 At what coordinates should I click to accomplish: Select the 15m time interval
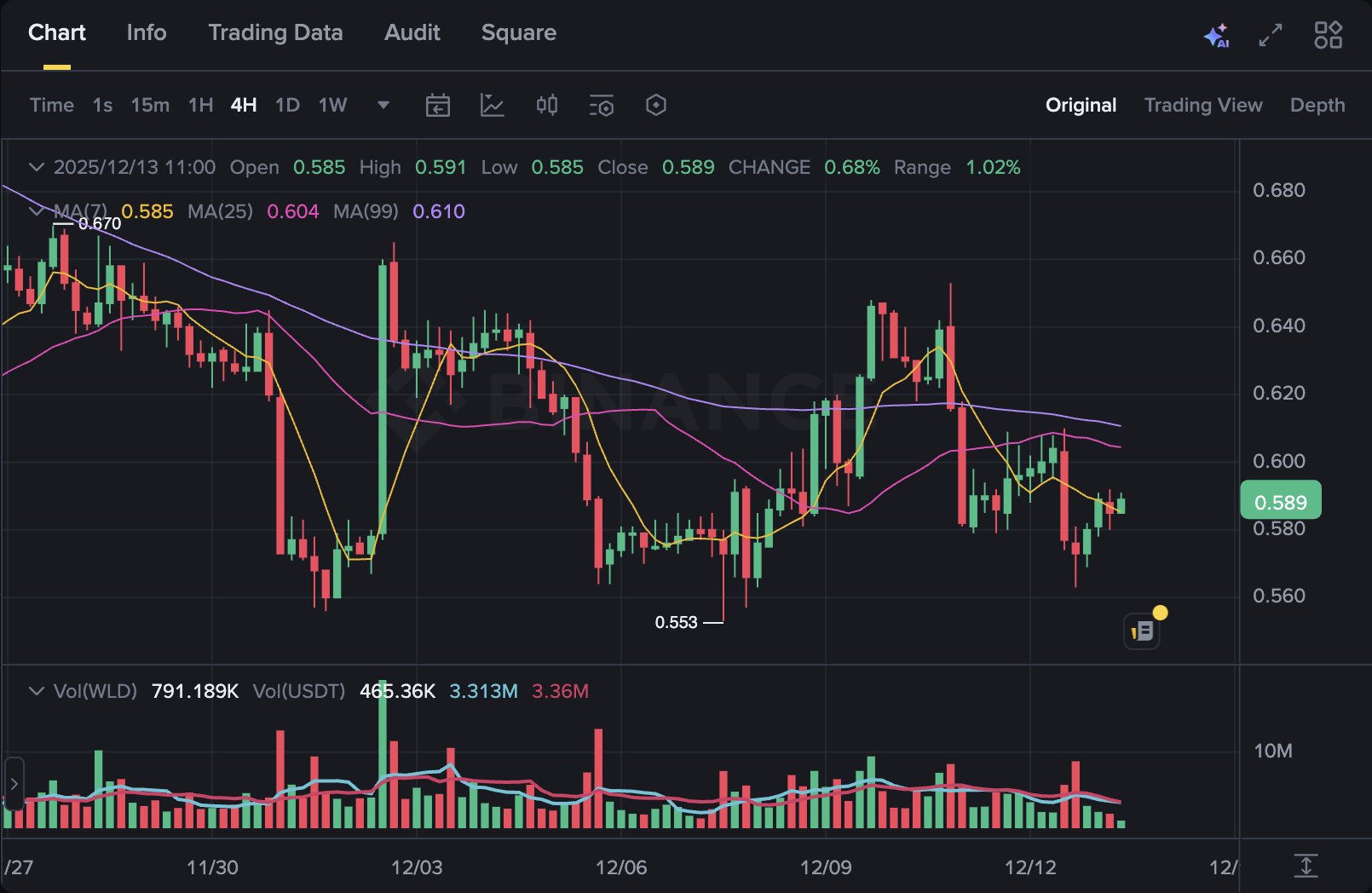tap(150, 105)
